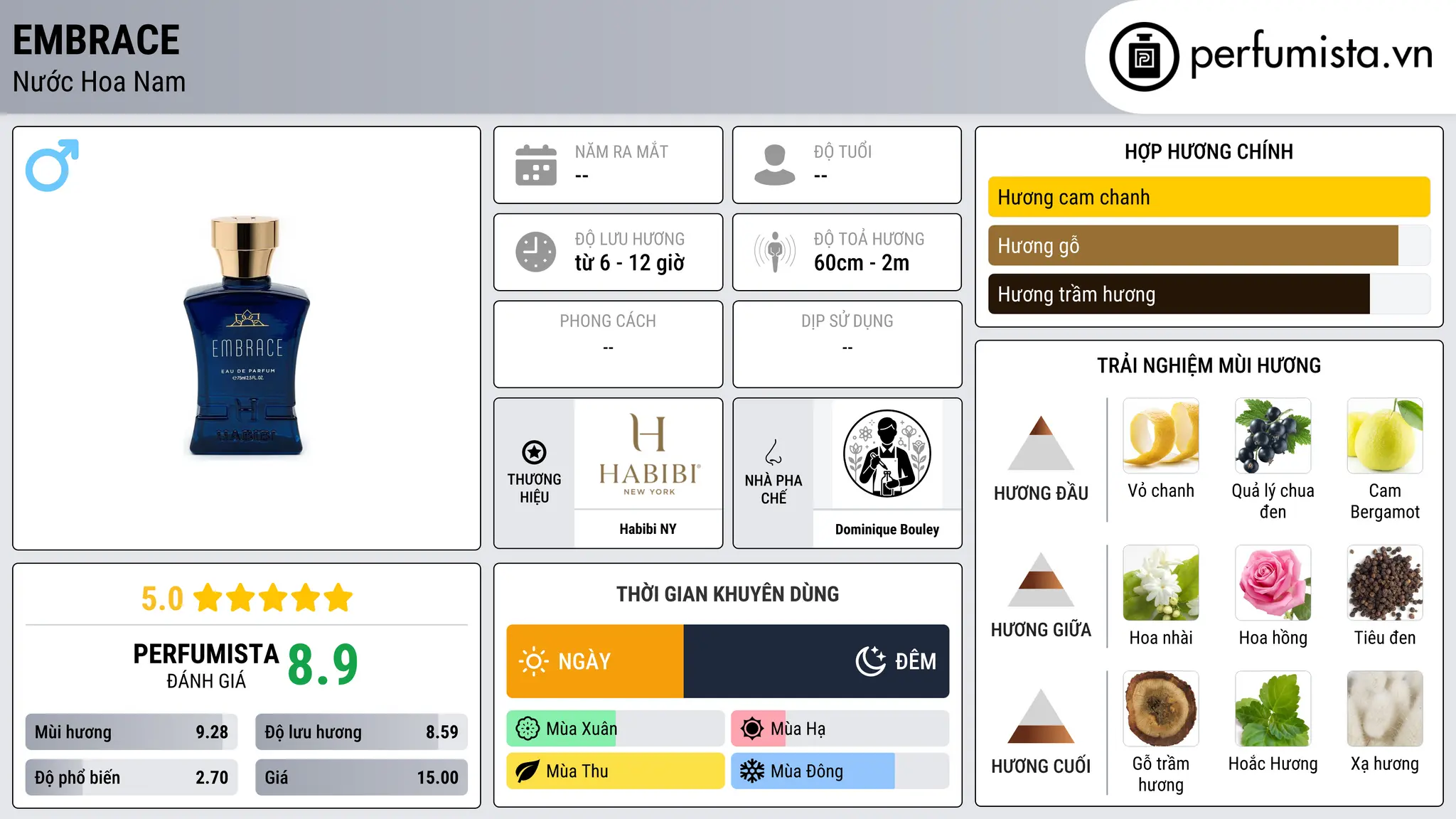Open the Dominique Bouley perfumer portrait
1456x819 pixels.
pyautogui.click(x=887, y=454)
